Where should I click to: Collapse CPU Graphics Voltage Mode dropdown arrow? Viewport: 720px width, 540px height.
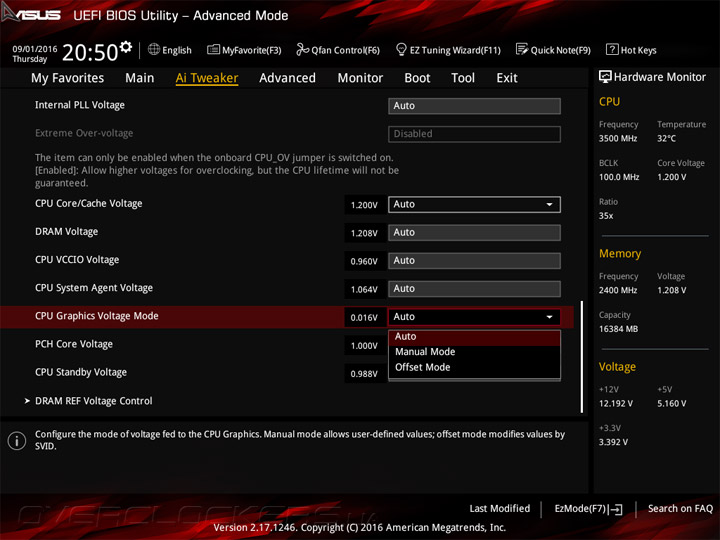coord(549,317)
